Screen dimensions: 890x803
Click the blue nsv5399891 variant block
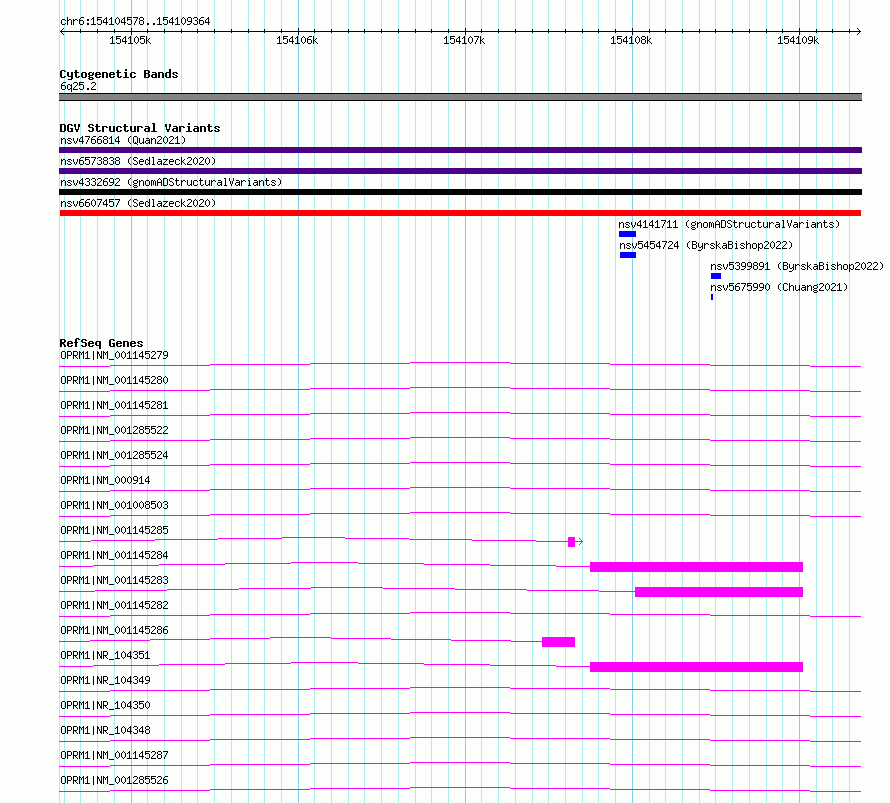716,276
